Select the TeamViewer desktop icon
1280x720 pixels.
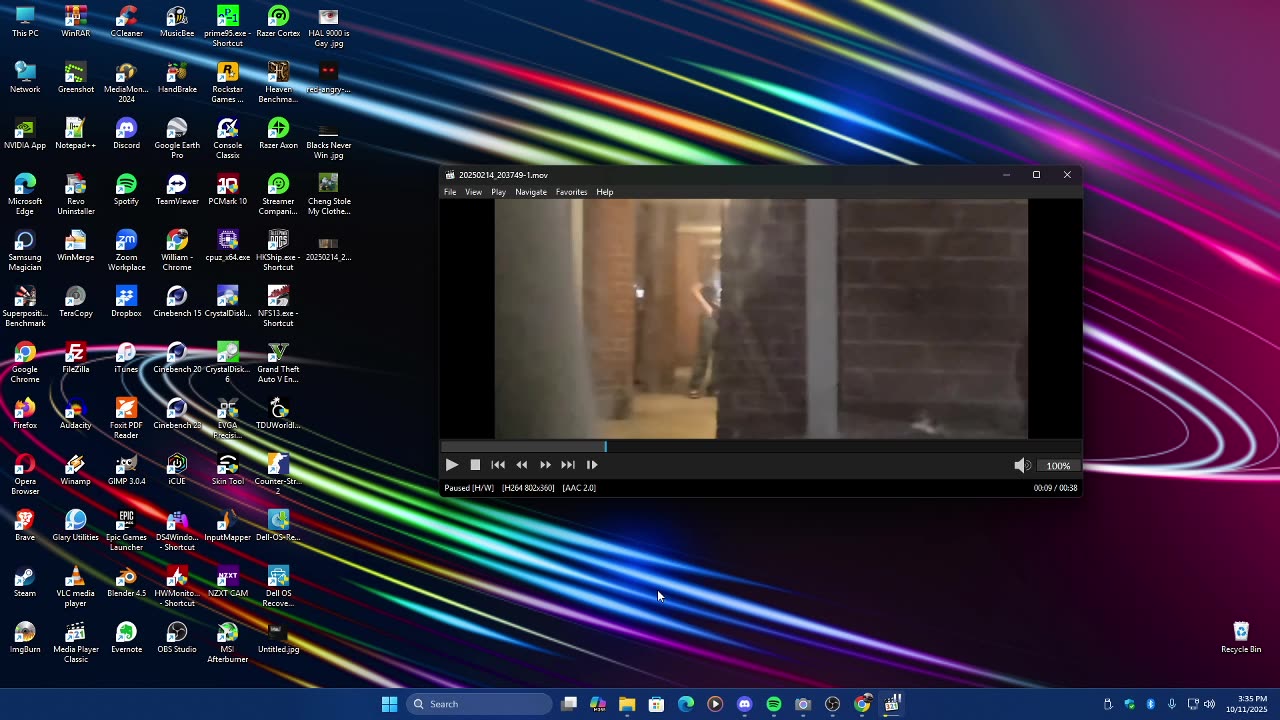(x=177, y=190)
